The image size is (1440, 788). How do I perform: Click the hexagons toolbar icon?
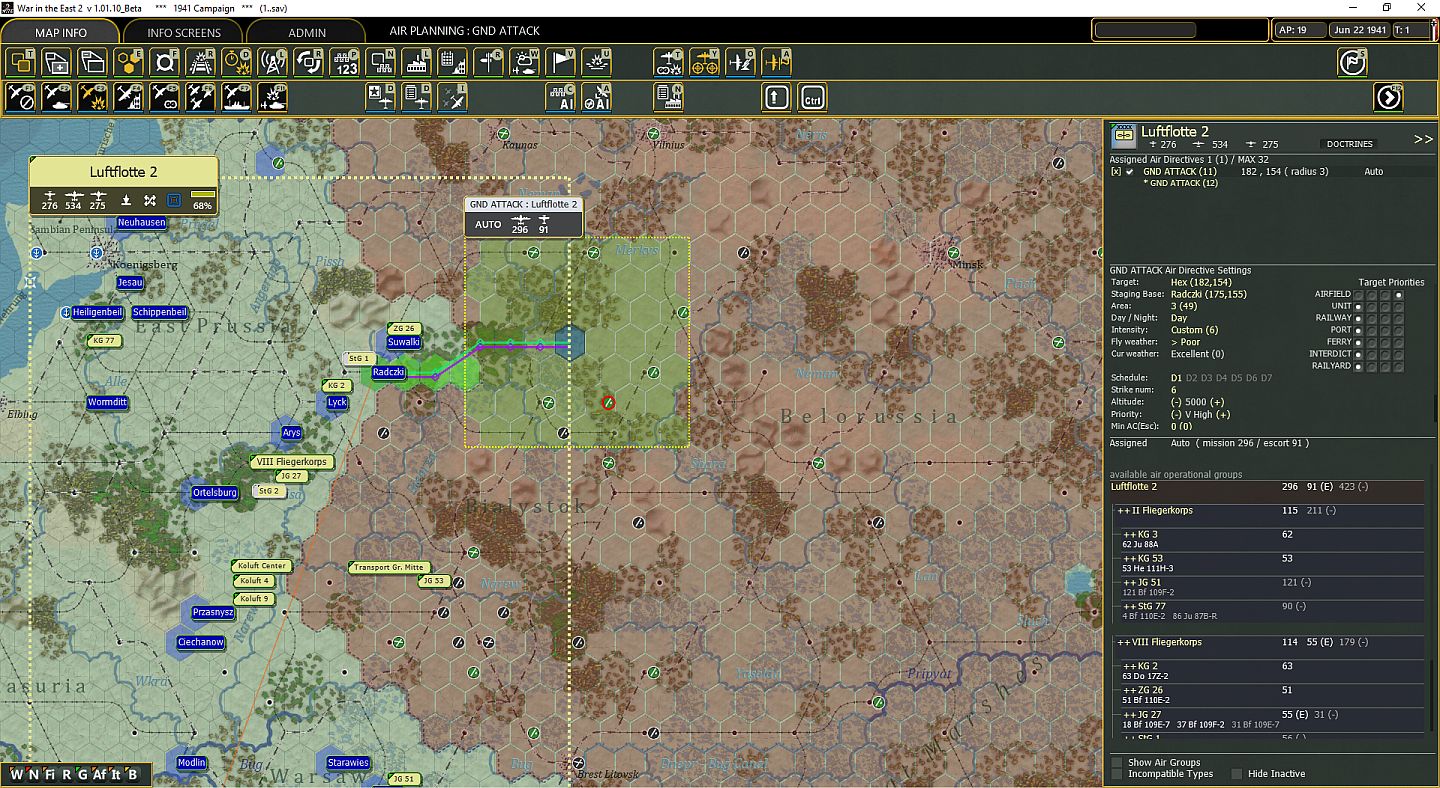(129, 62)
